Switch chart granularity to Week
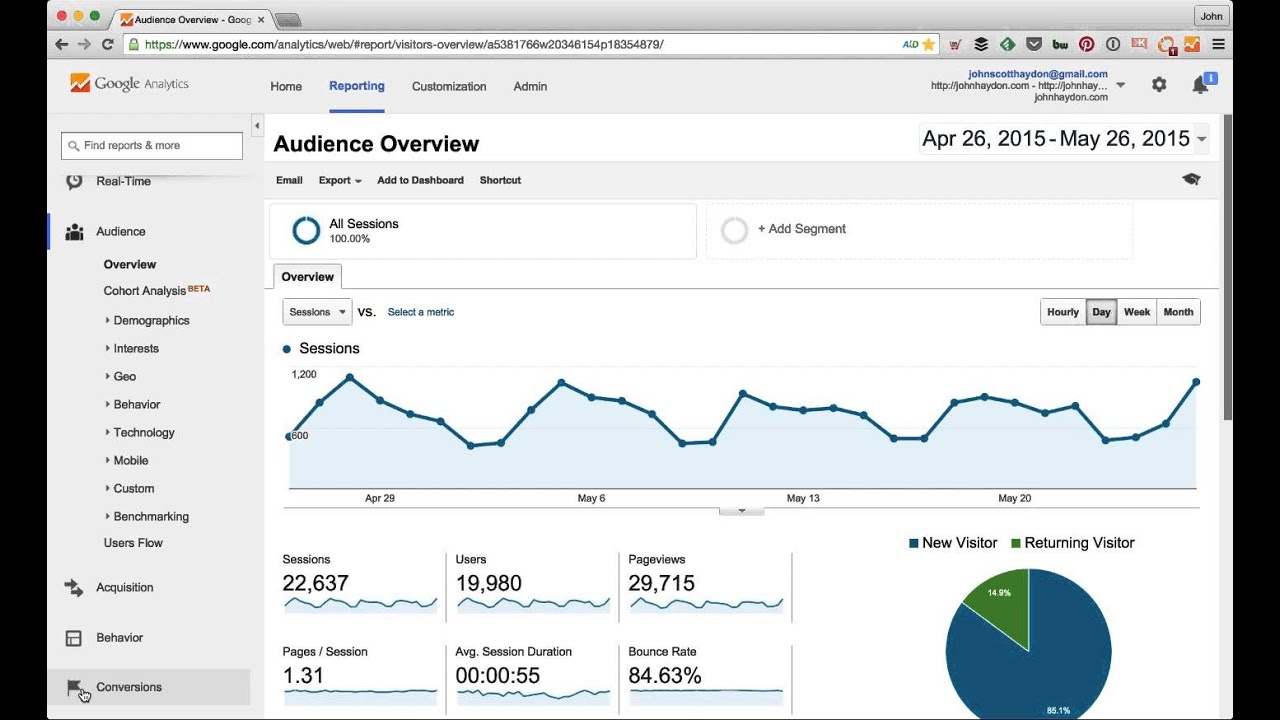1280x720 pixels. coord(1136,312)
